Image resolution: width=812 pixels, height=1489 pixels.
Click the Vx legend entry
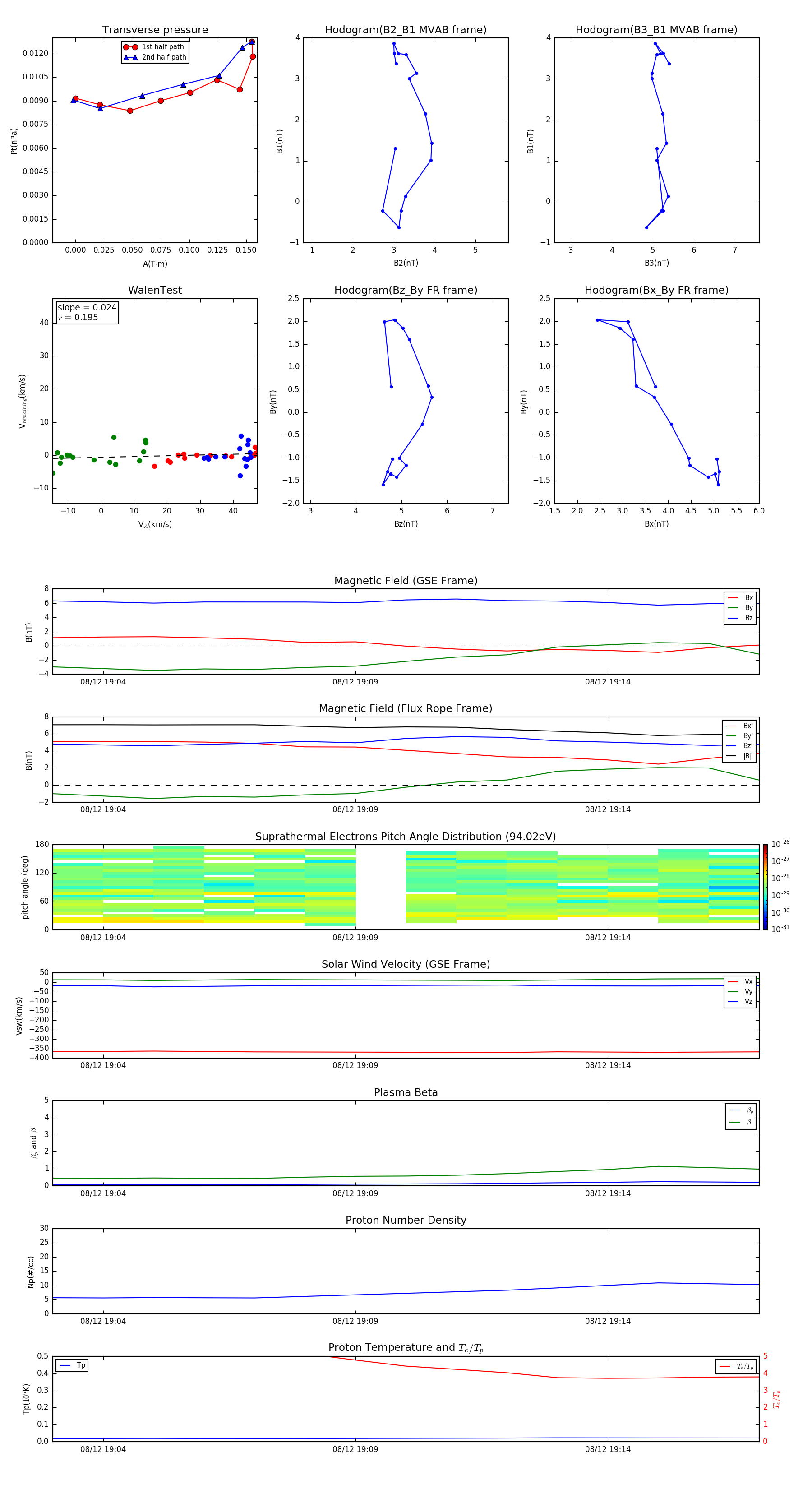(x=740, y=981)
